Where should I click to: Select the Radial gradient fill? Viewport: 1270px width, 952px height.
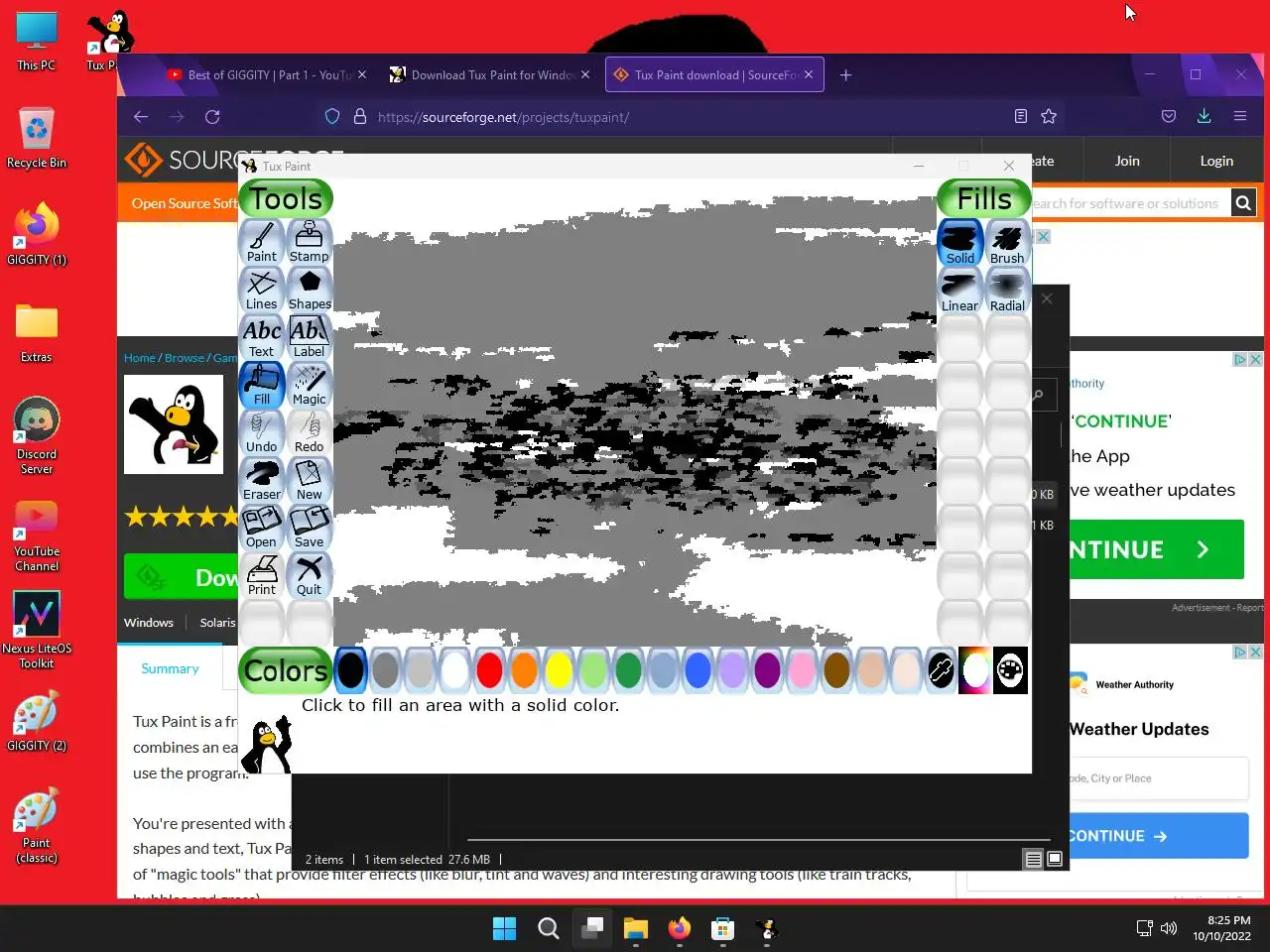point(1007,291)
